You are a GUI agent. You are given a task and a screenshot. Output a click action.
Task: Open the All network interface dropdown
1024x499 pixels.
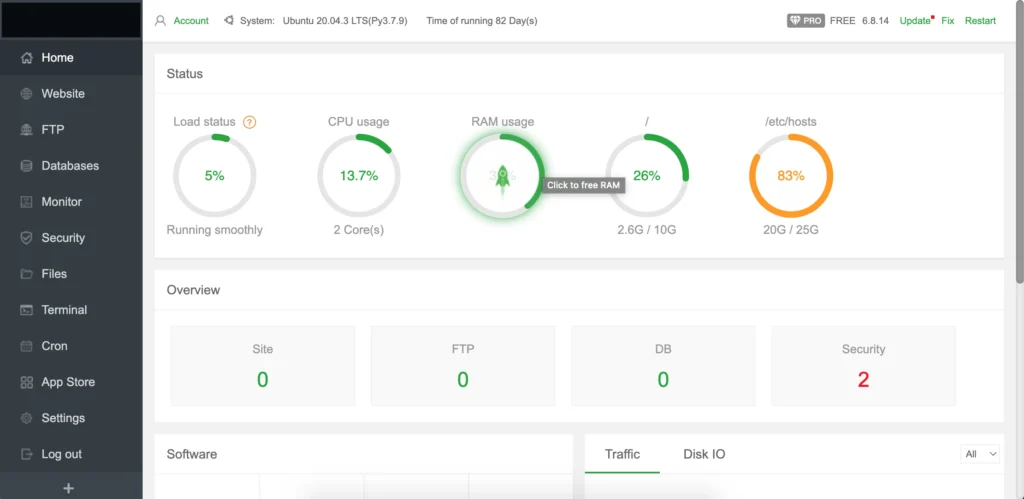pyautogui.click(x=980, y=454)
